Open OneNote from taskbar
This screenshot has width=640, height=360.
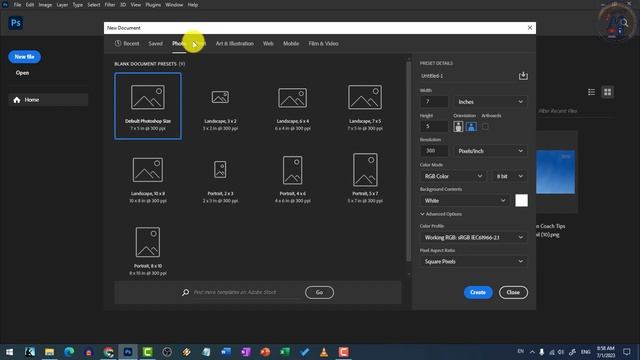(245, 352)
